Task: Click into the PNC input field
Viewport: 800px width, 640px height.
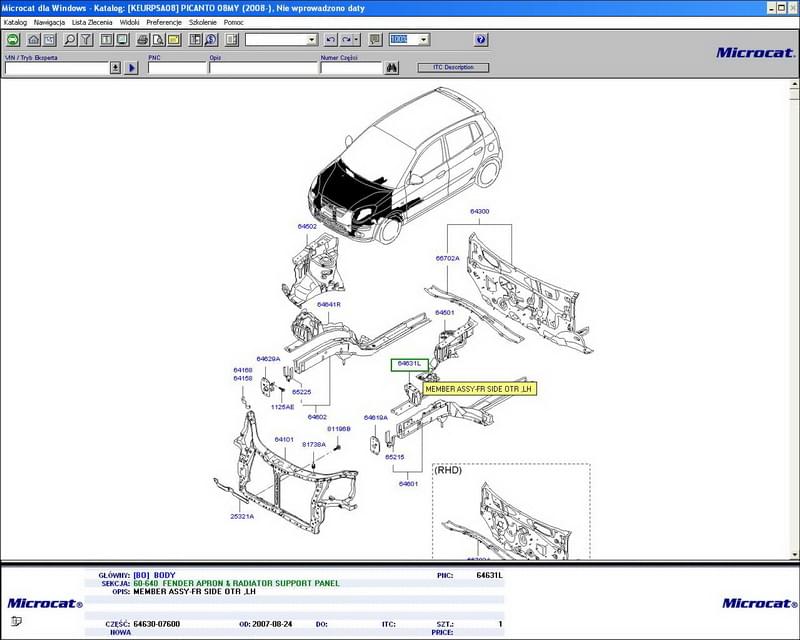Action: pyautogui.click(x=177, y=68)
